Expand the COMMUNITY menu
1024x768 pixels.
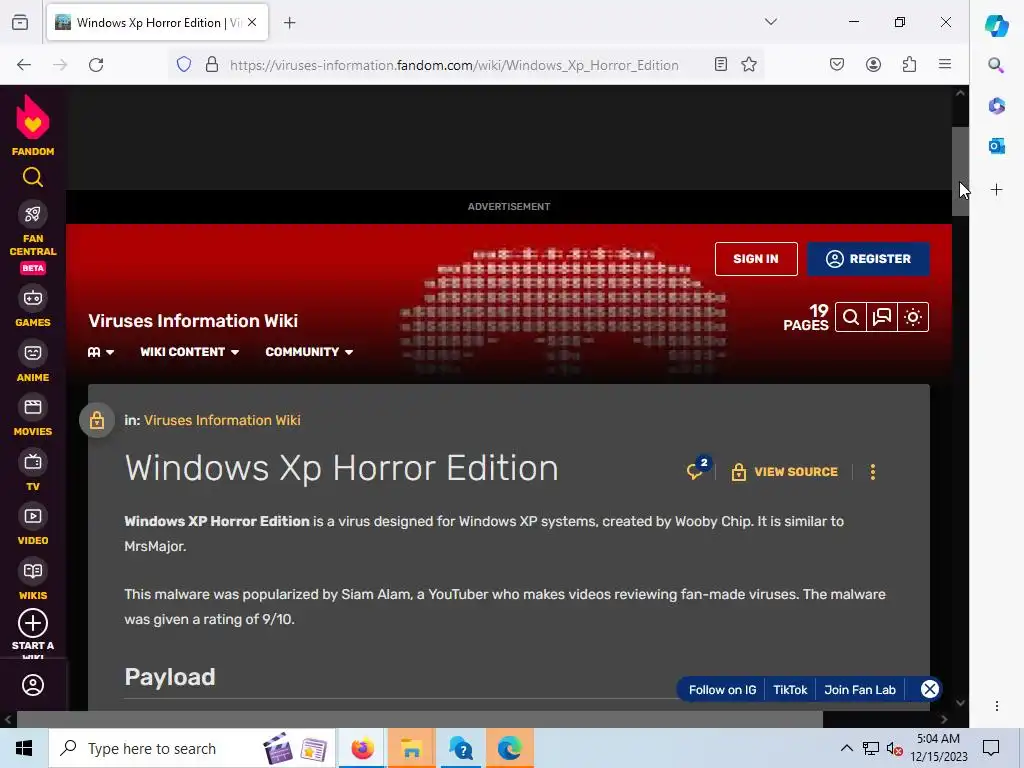(309, 352)
